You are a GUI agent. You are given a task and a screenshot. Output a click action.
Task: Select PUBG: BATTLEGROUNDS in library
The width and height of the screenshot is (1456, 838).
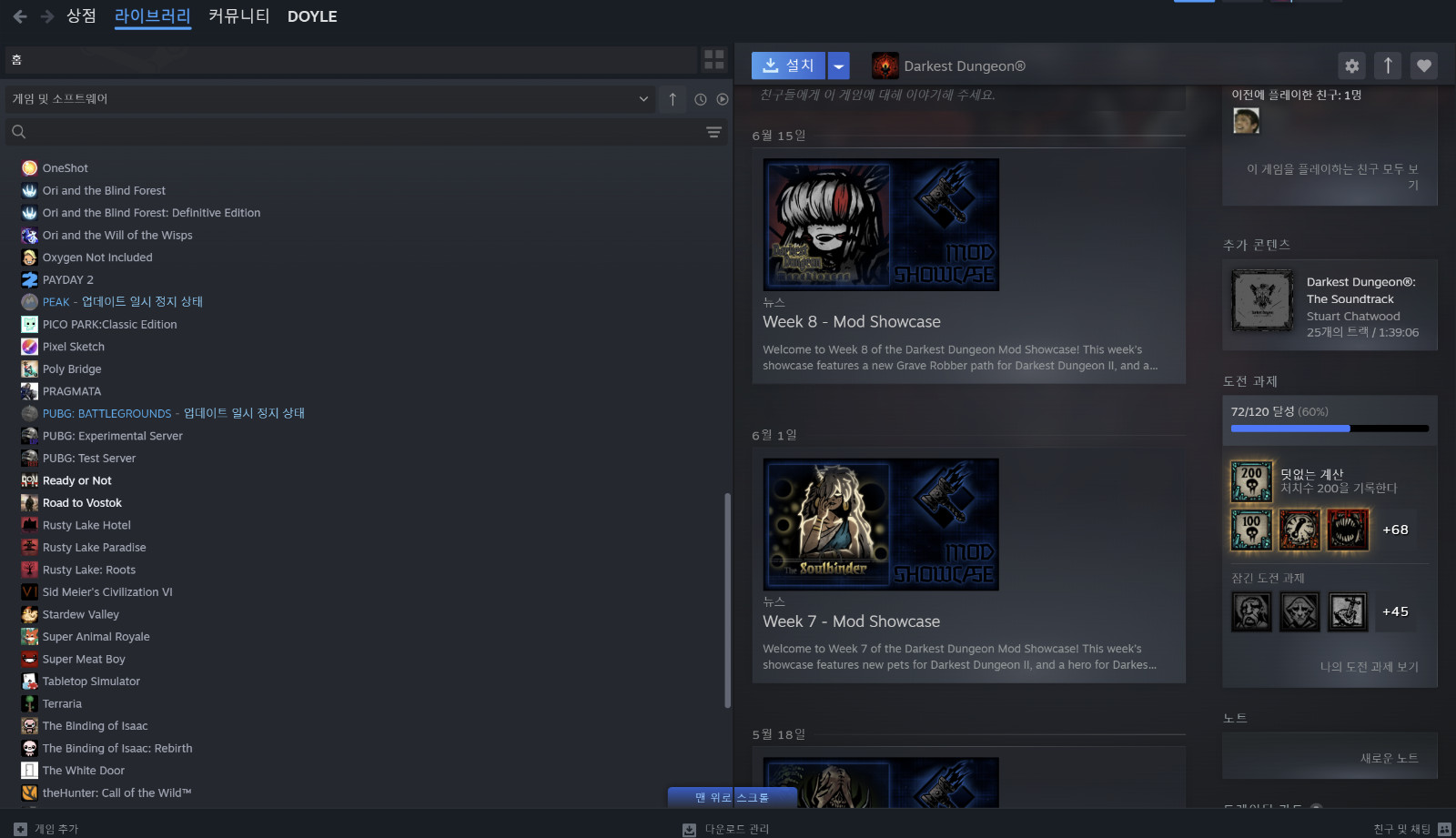[x=174, y=414]
